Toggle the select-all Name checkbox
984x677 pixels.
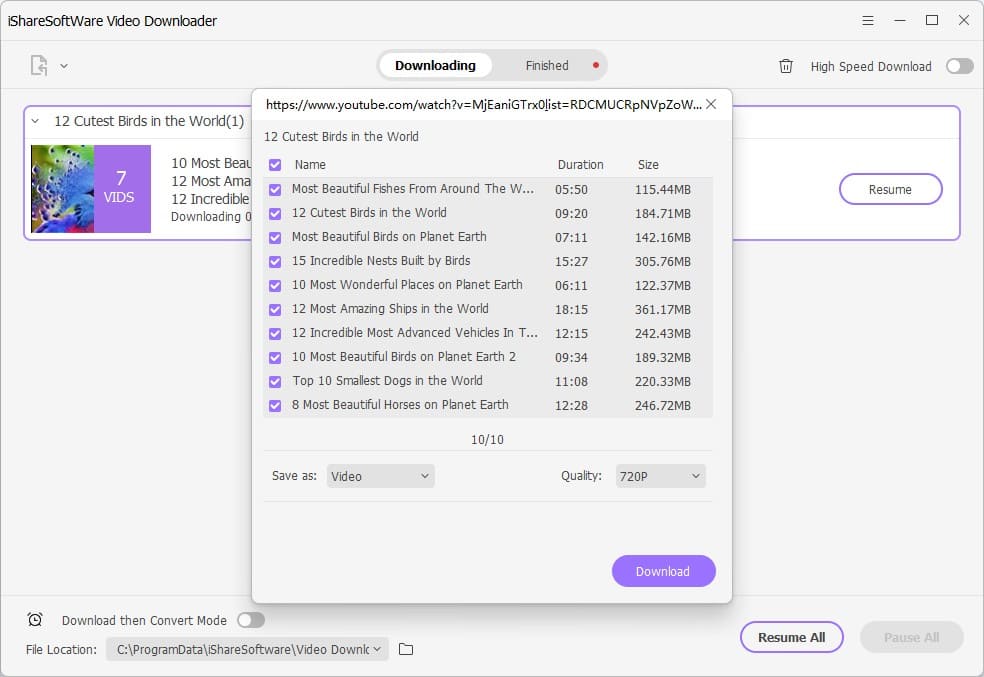point(275,164)
